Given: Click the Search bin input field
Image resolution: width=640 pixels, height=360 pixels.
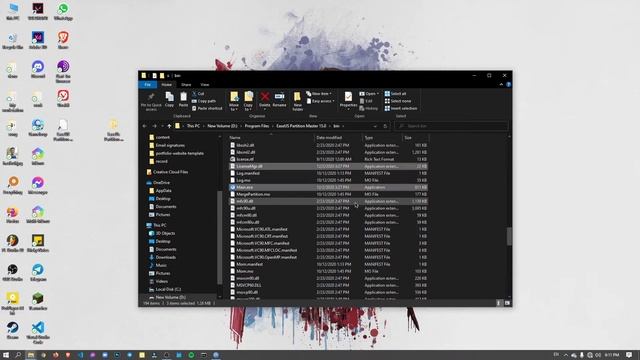Looking at the screenshot, I should coord(451,126).
